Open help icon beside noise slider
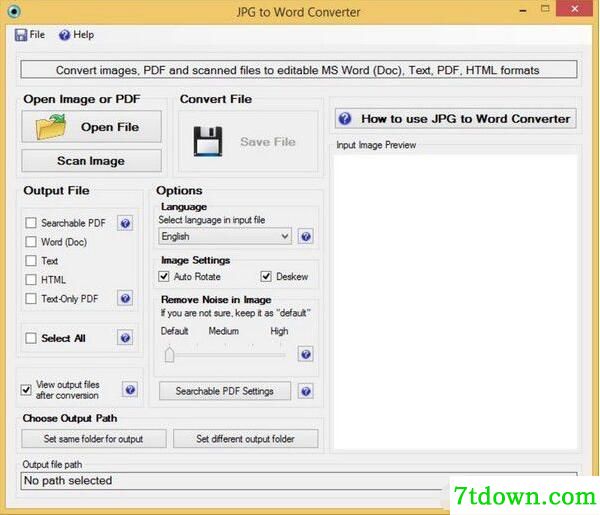Viewport: 600px width, 515px height. [x=305, y=354]
